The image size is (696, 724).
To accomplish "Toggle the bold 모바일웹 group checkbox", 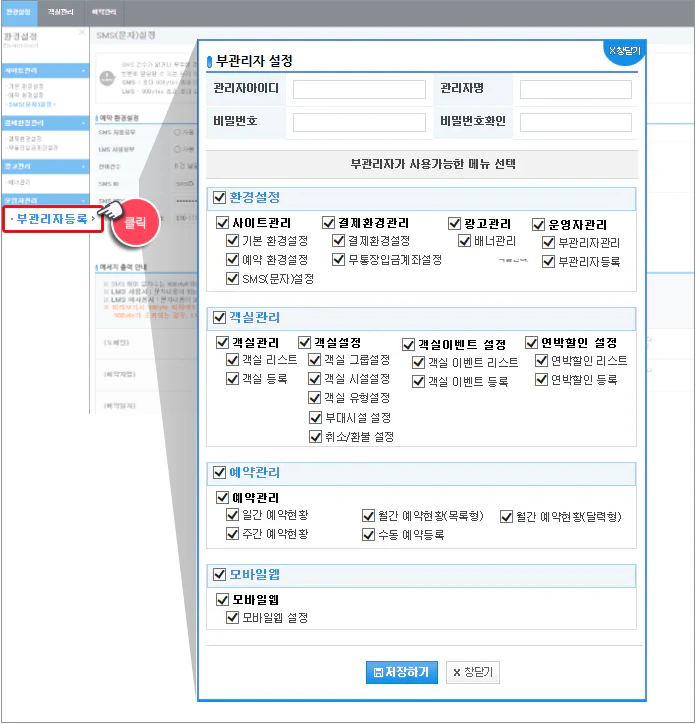I will pyautogui.click(x=222, y=600).
